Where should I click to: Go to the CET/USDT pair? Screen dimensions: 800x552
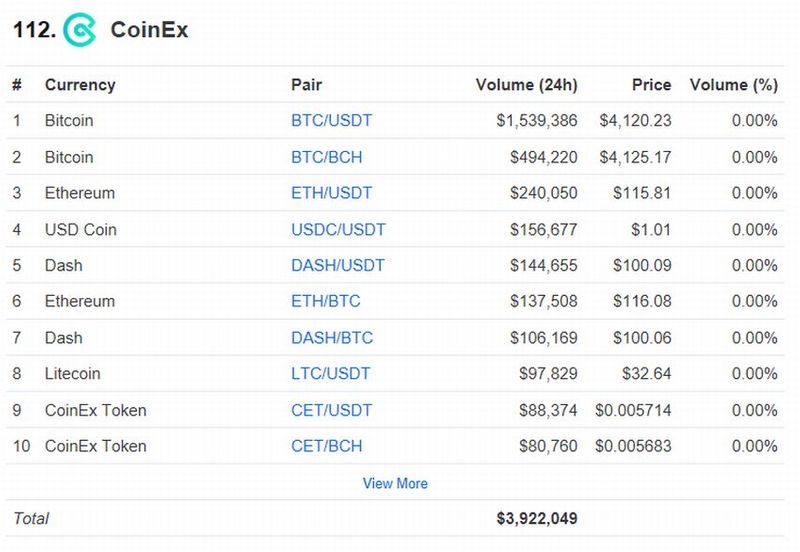[331, 410]
